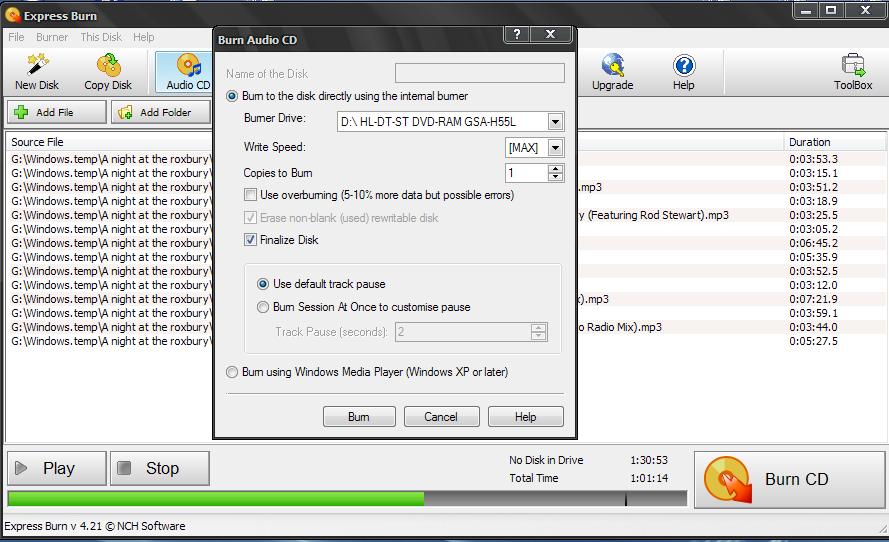
Task: Open the Burner menu
Action: click(x=52, y=37)
